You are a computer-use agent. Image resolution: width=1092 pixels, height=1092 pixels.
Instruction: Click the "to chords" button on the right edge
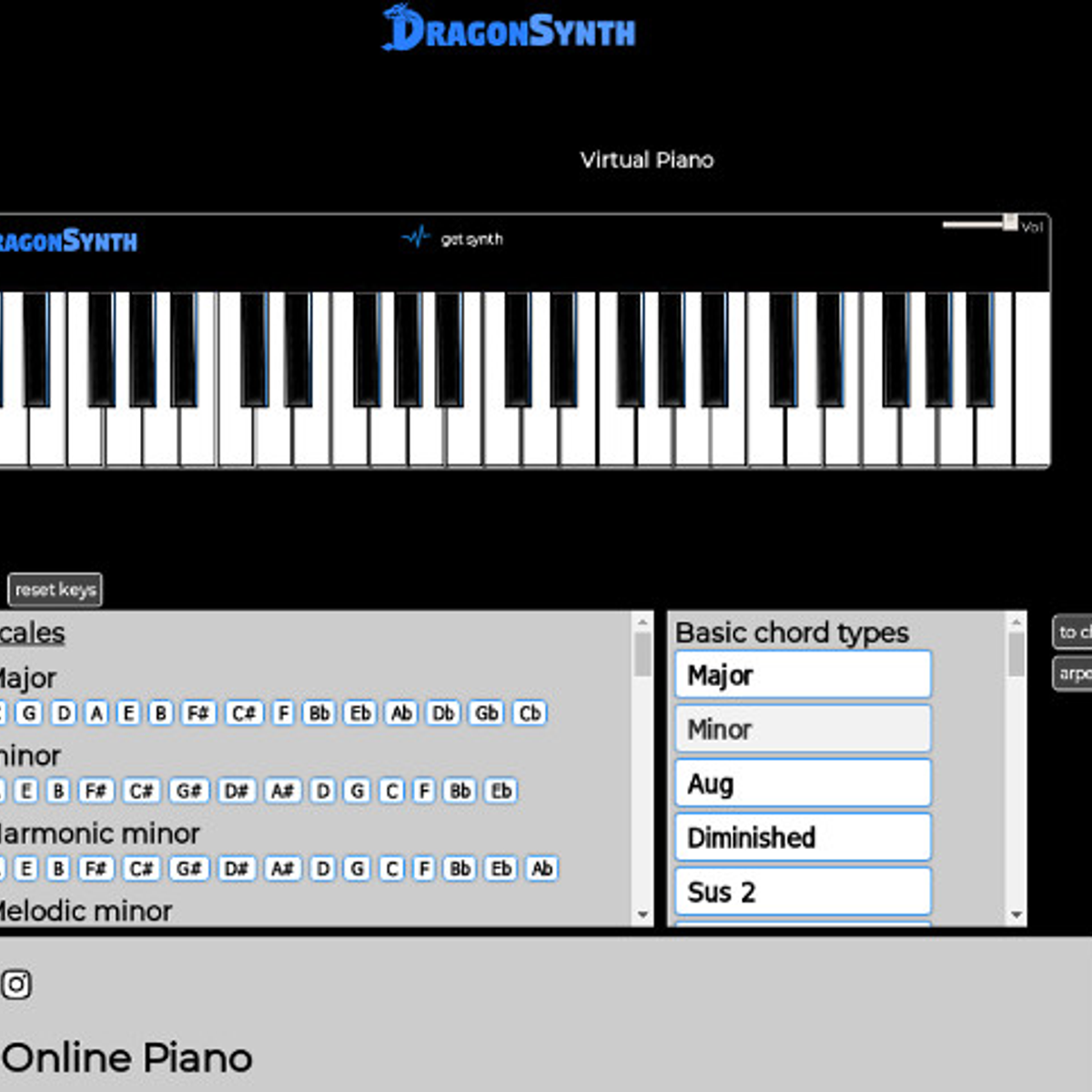point(1074,632)
